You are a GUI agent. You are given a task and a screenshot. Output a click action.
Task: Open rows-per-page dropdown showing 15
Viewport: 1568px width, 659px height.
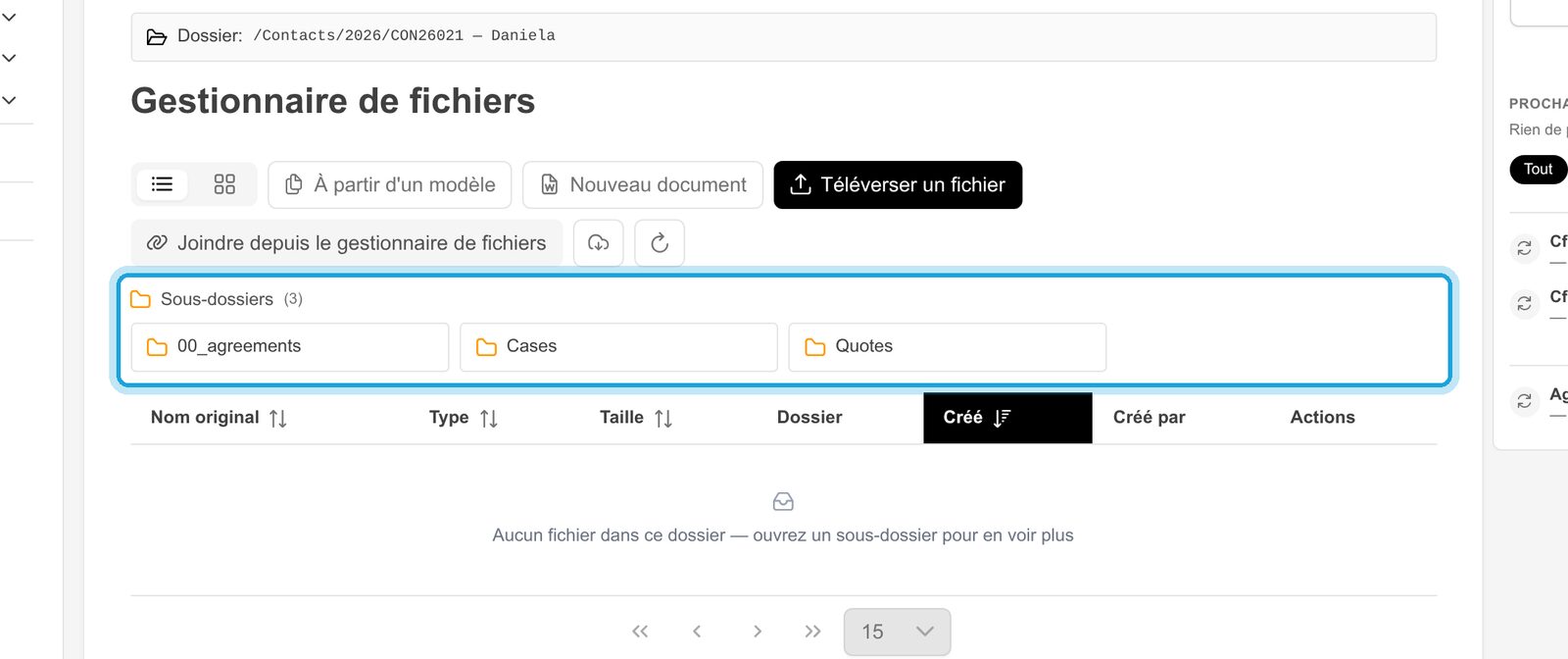pyautogui.click(x=898, y=632)
